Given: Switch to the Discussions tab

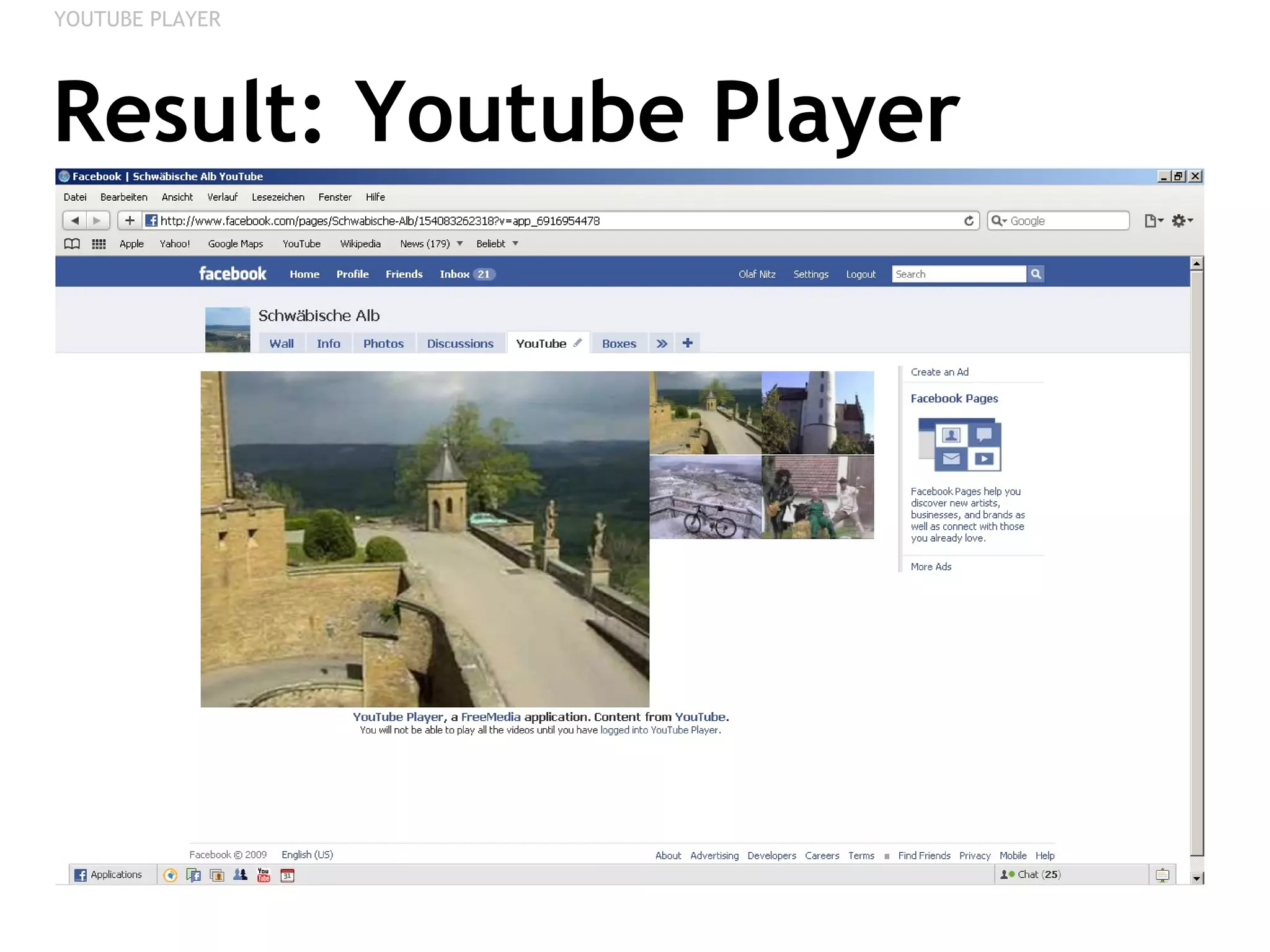Looking at the screenshot, I should point(460,343).
